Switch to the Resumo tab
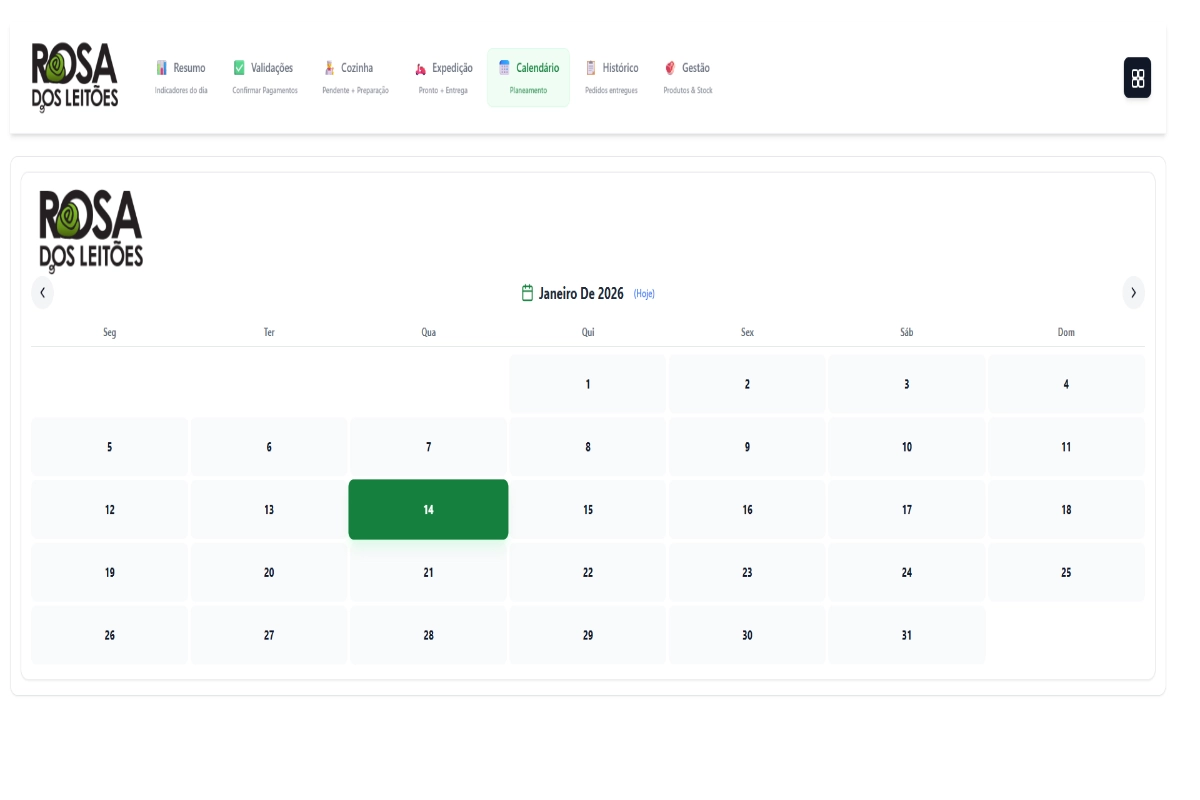 pyautogui.click(x=181, y=77)
